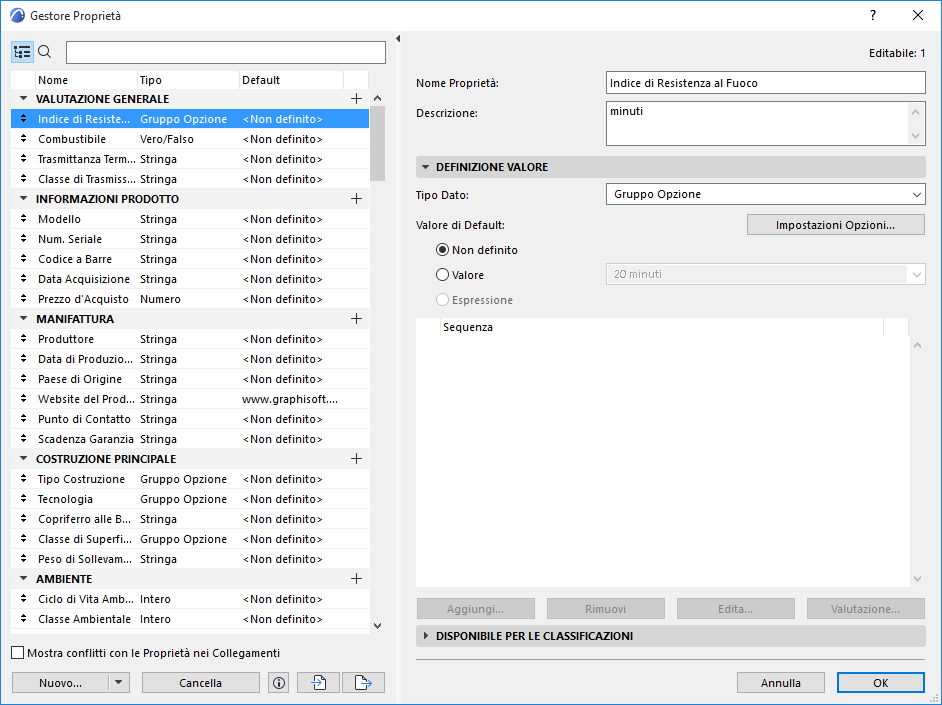
Task: Click the help question mark icon
Action: click(873, 16)
